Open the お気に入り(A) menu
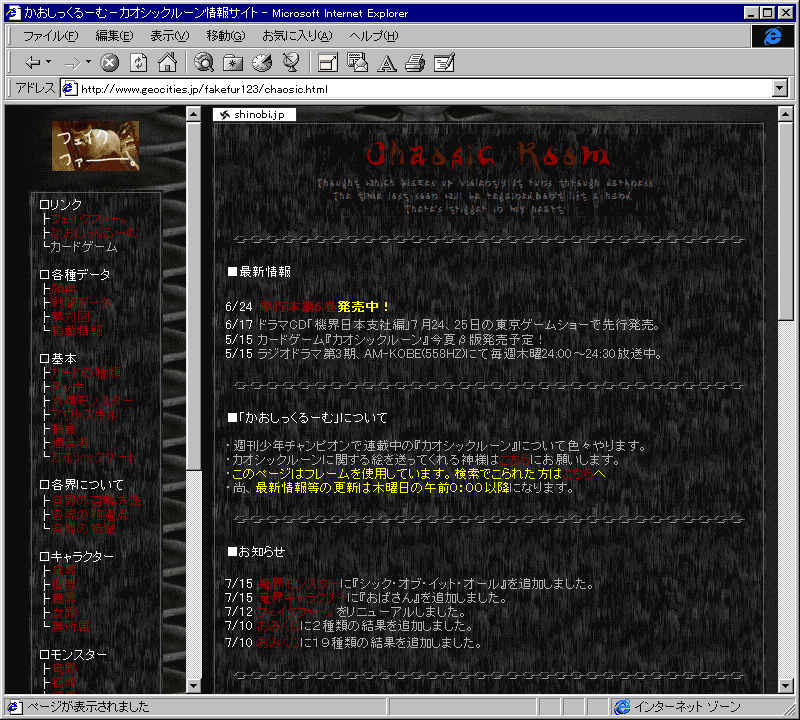The image size is (800, 720). [x=297, y=36]
